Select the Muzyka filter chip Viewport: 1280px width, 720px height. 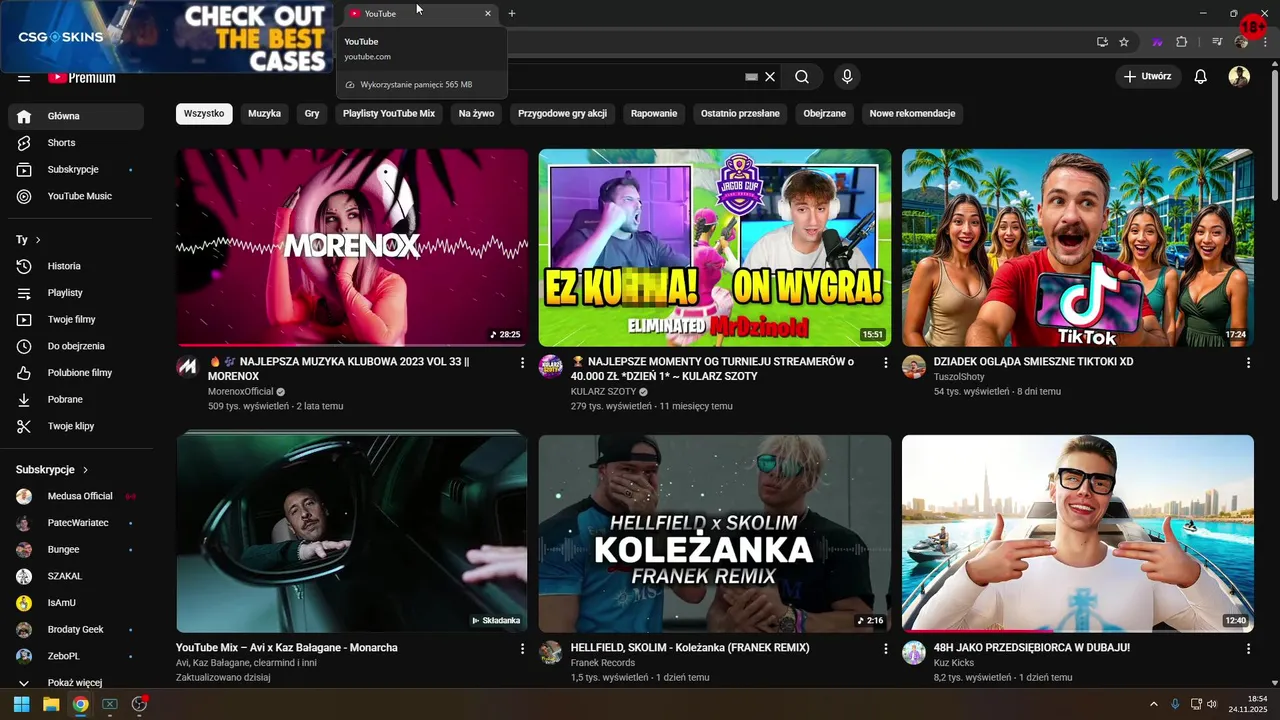(x=264, y=114)
